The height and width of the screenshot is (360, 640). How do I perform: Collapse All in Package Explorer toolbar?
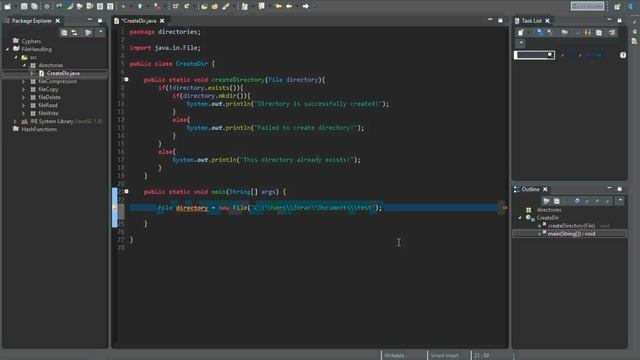click(x=64, y=33)
